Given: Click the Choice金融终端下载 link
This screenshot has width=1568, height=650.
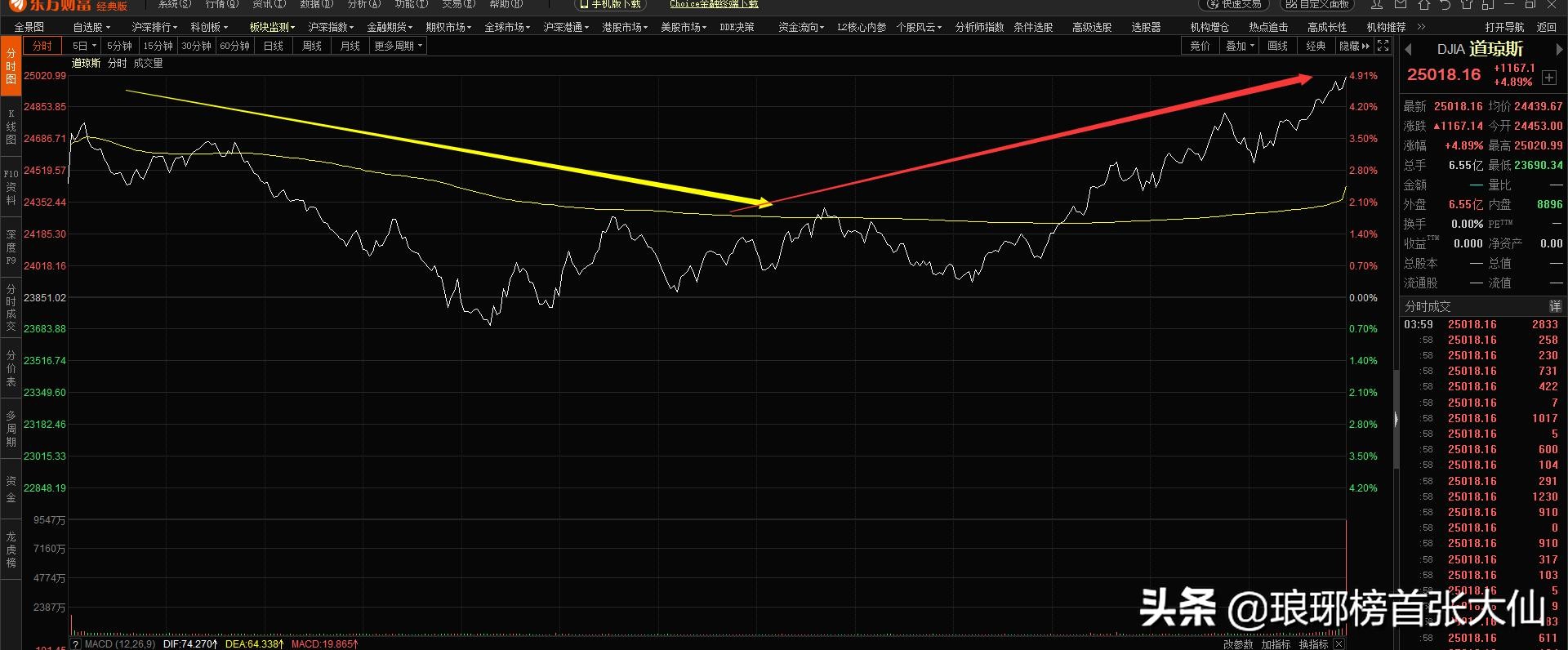Looking at the screenshot, I should pyautogui.click(x=714, y=4).
